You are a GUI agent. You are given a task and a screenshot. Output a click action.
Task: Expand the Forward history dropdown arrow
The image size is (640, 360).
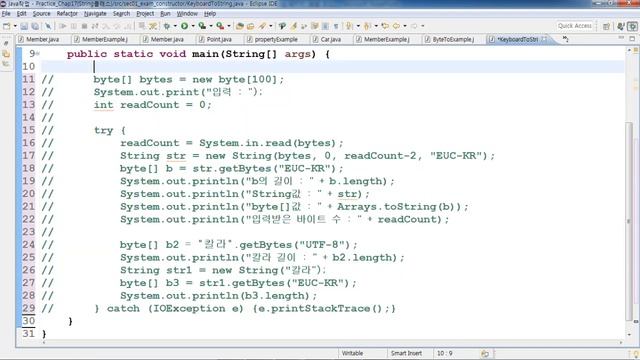(x=423, y=26)
